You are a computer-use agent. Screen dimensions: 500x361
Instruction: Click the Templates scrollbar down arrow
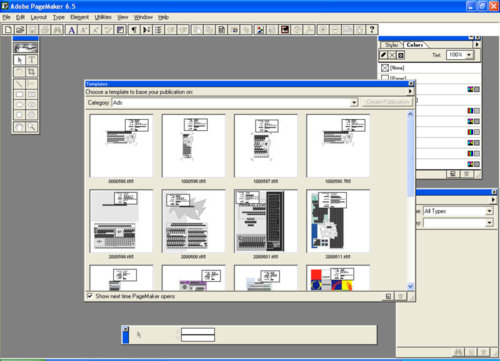pyautogui.click(x=410, y=286)
